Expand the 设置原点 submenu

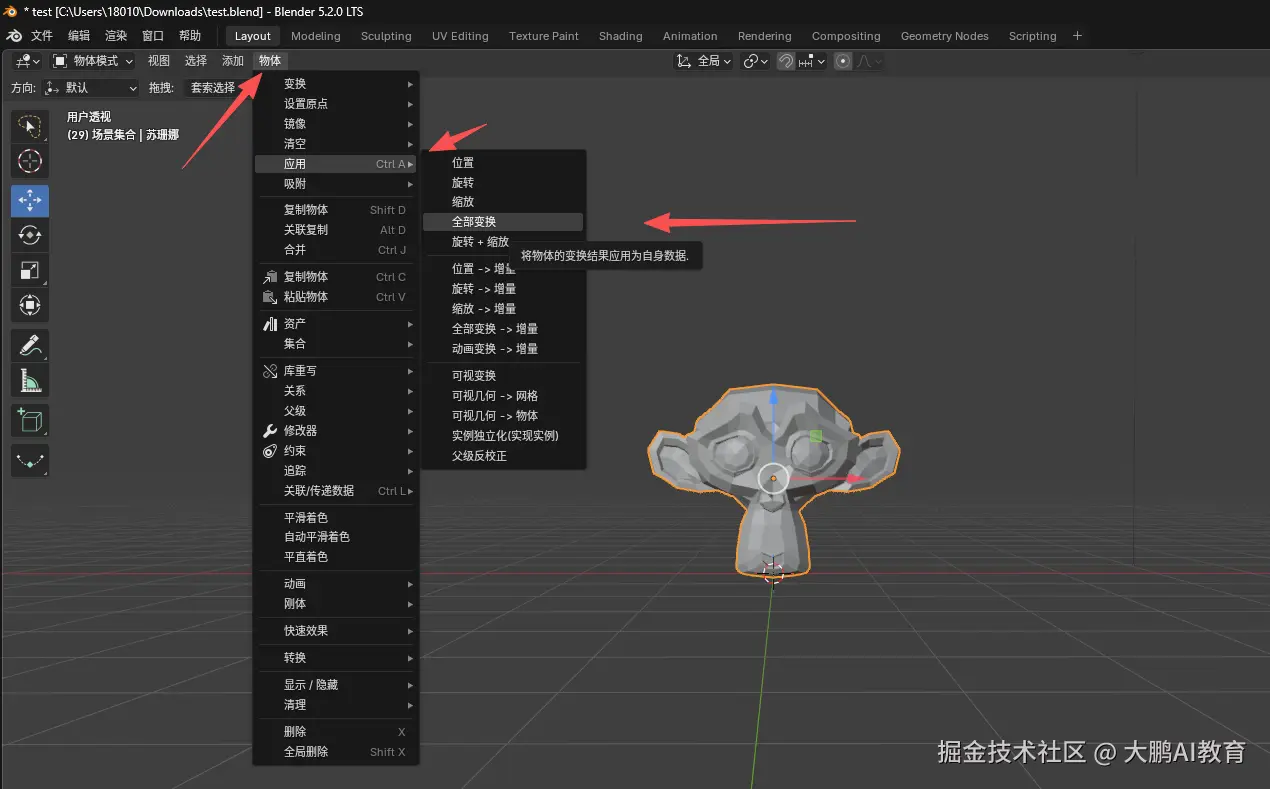coord(336,104)
